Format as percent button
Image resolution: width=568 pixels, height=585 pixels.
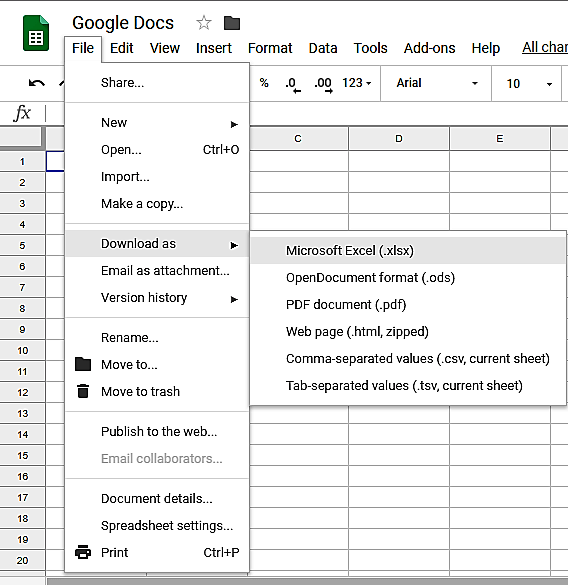click(264, 82)
